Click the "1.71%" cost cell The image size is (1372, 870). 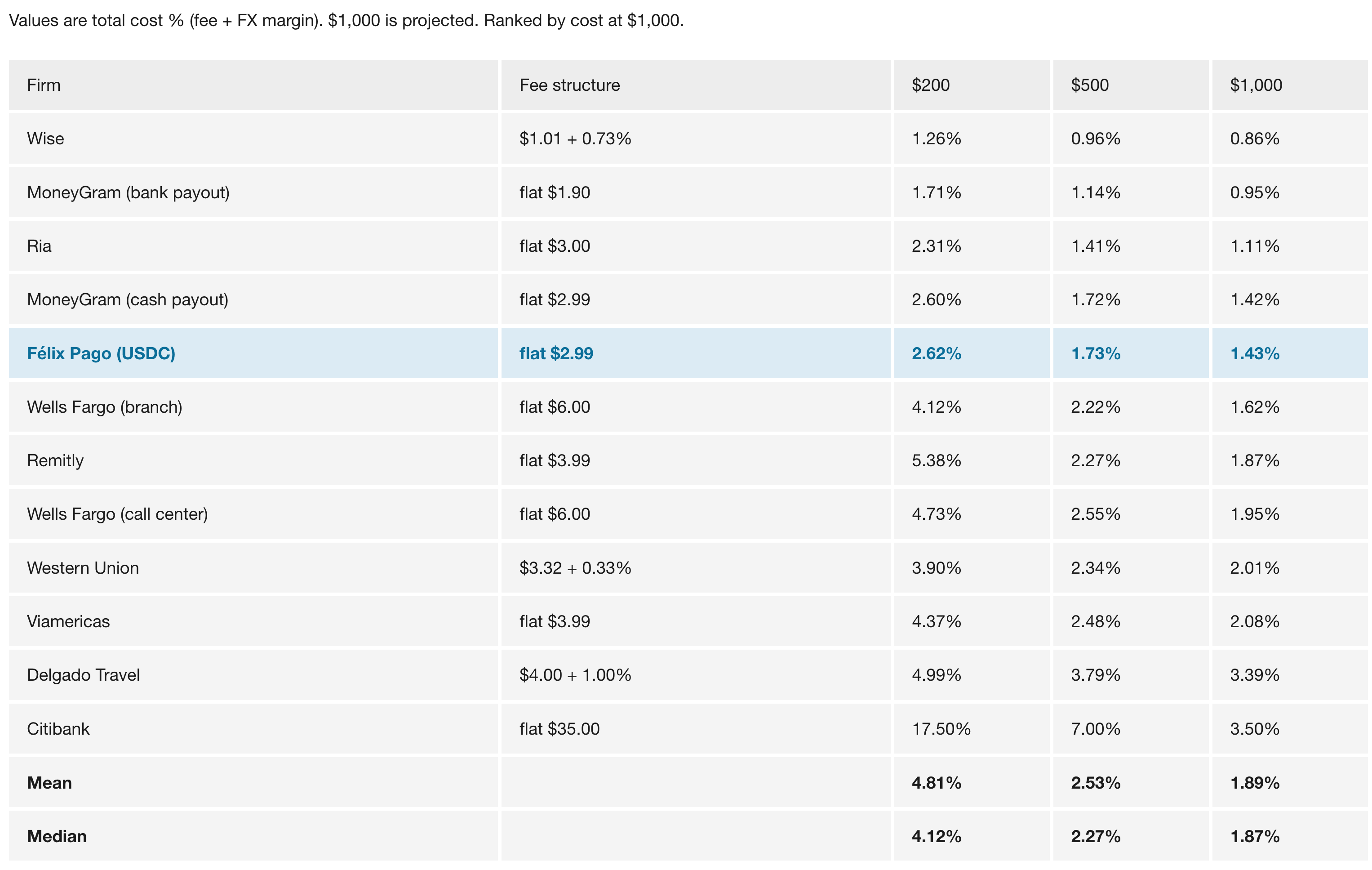[972, 192]
